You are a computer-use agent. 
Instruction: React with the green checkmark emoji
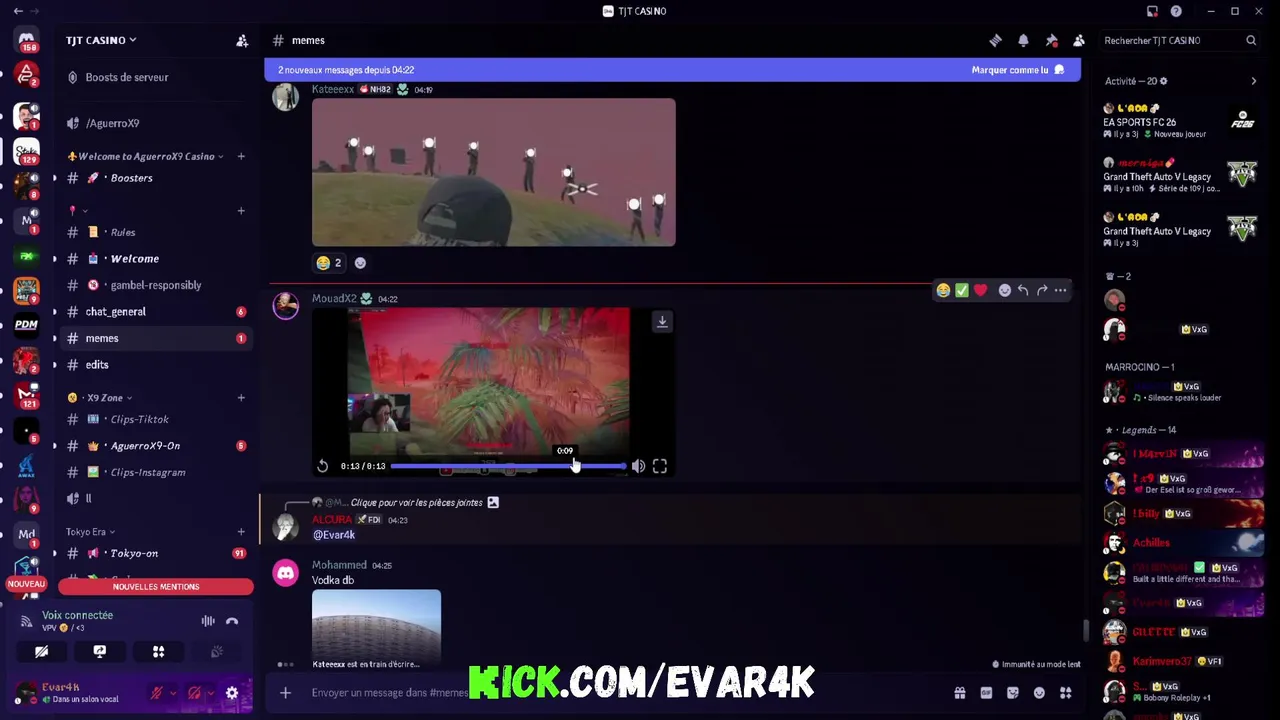click(x=962, y=290)
